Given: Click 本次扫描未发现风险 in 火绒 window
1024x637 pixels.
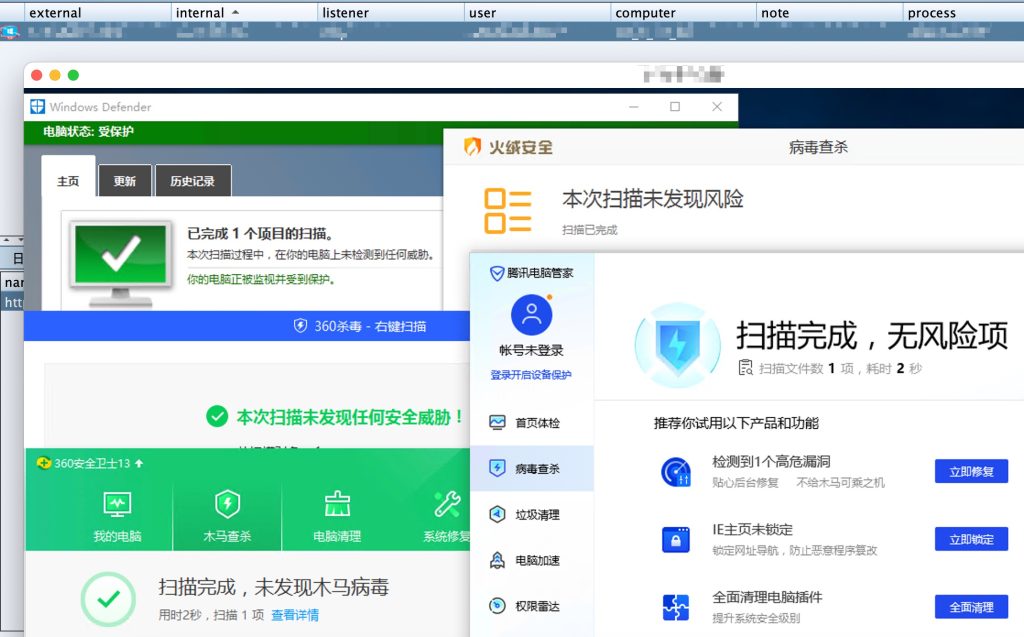Looking at the screenshot, I should tap(652, 199).
